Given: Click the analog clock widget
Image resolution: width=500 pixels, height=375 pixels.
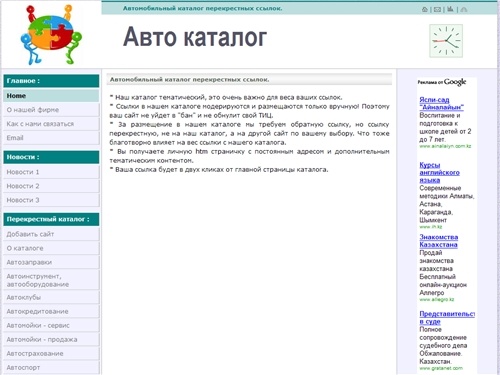Looking at the screenshot, I should (446, 41).
